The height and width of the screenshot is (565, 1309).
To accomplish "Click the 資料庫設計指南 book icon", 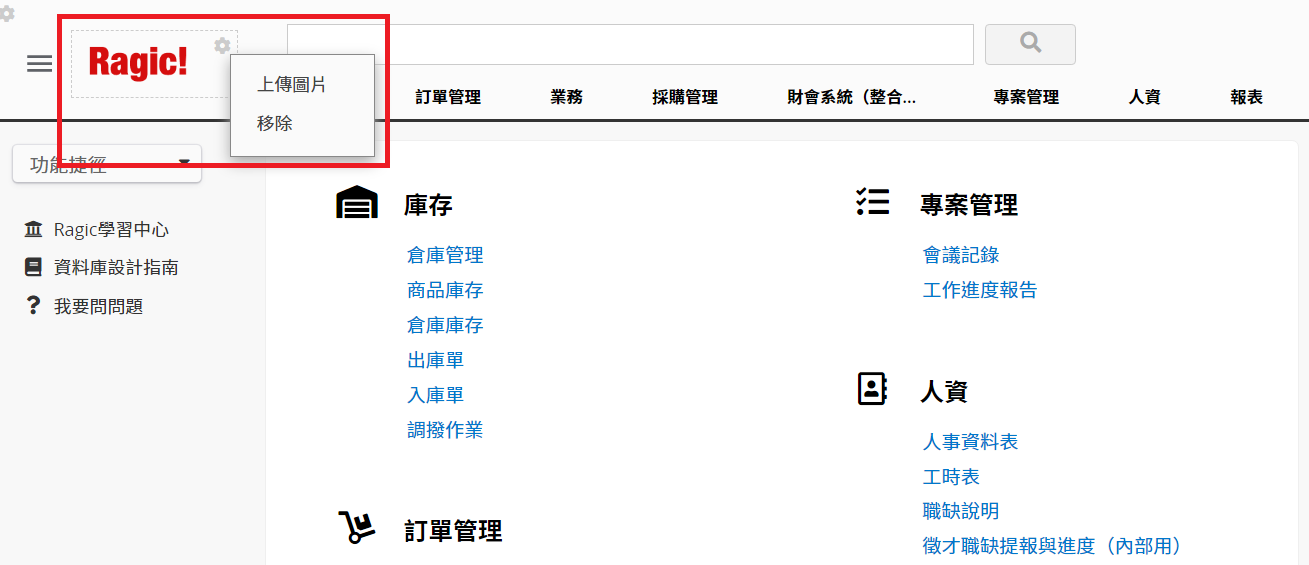I will coord(34,267).
